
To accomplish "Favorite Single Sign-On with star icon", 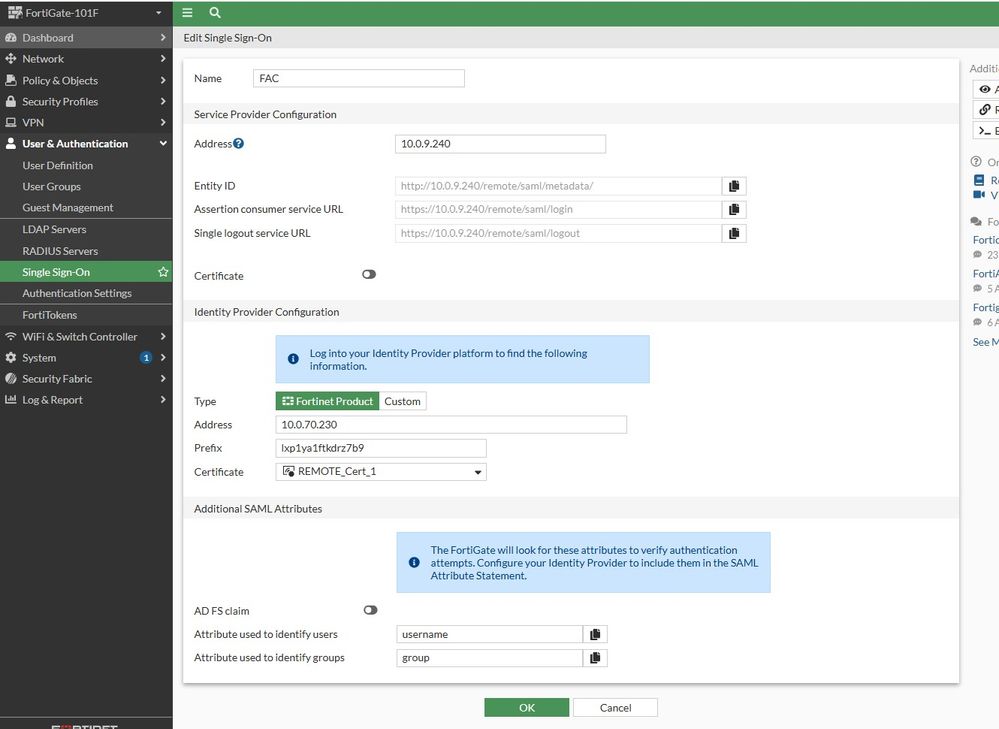I will (x=163, y=272).
